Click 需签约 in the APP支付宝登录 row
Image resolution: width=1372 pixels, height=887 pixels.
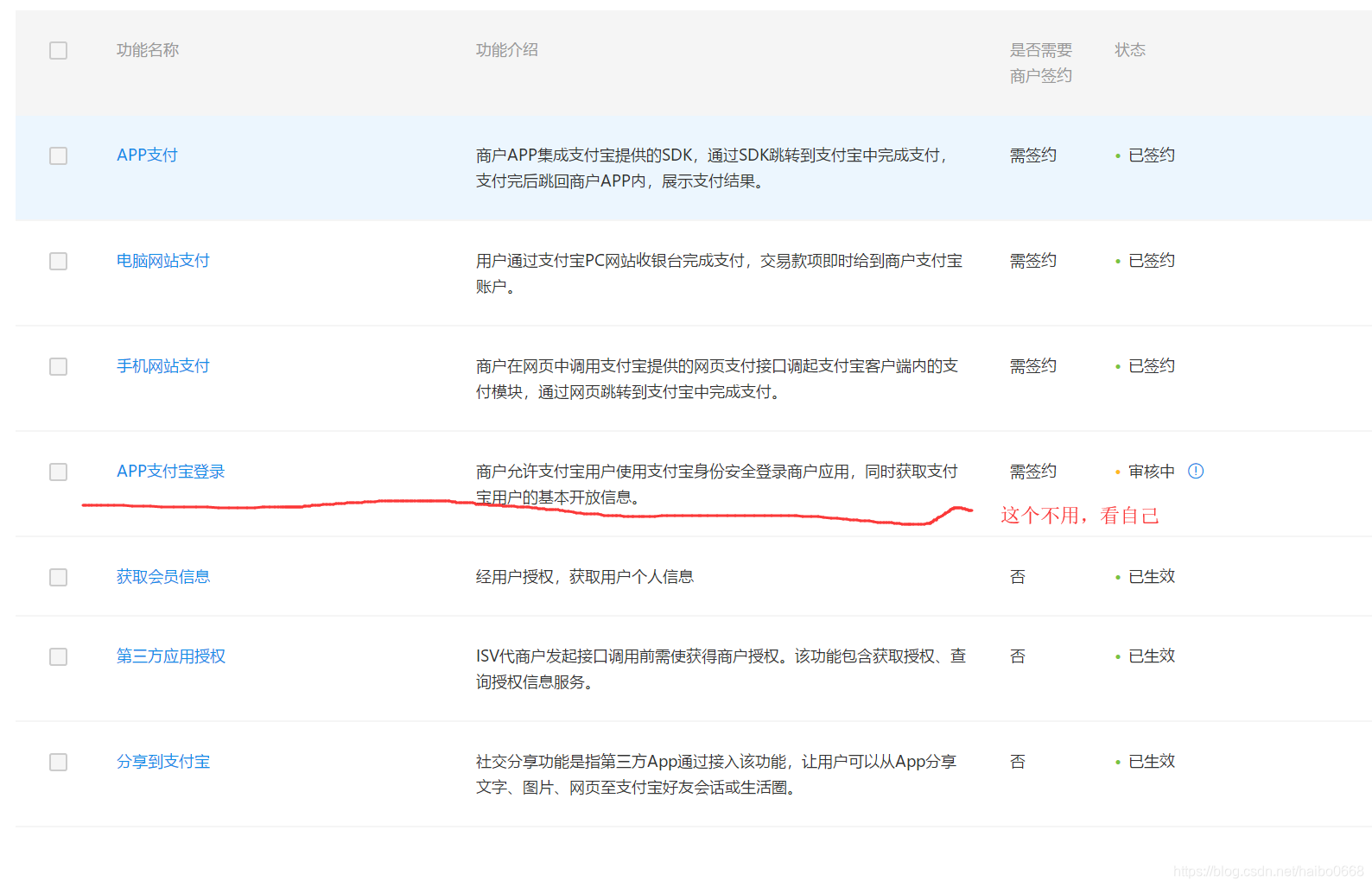[1033, 471]
